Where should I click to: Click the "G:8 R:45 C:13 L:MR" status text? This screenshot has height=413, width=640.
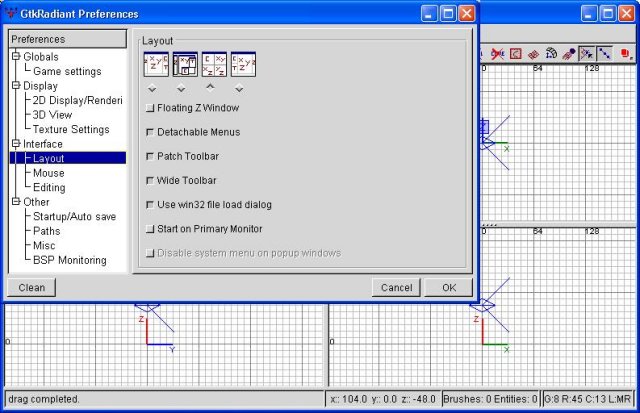588,399
